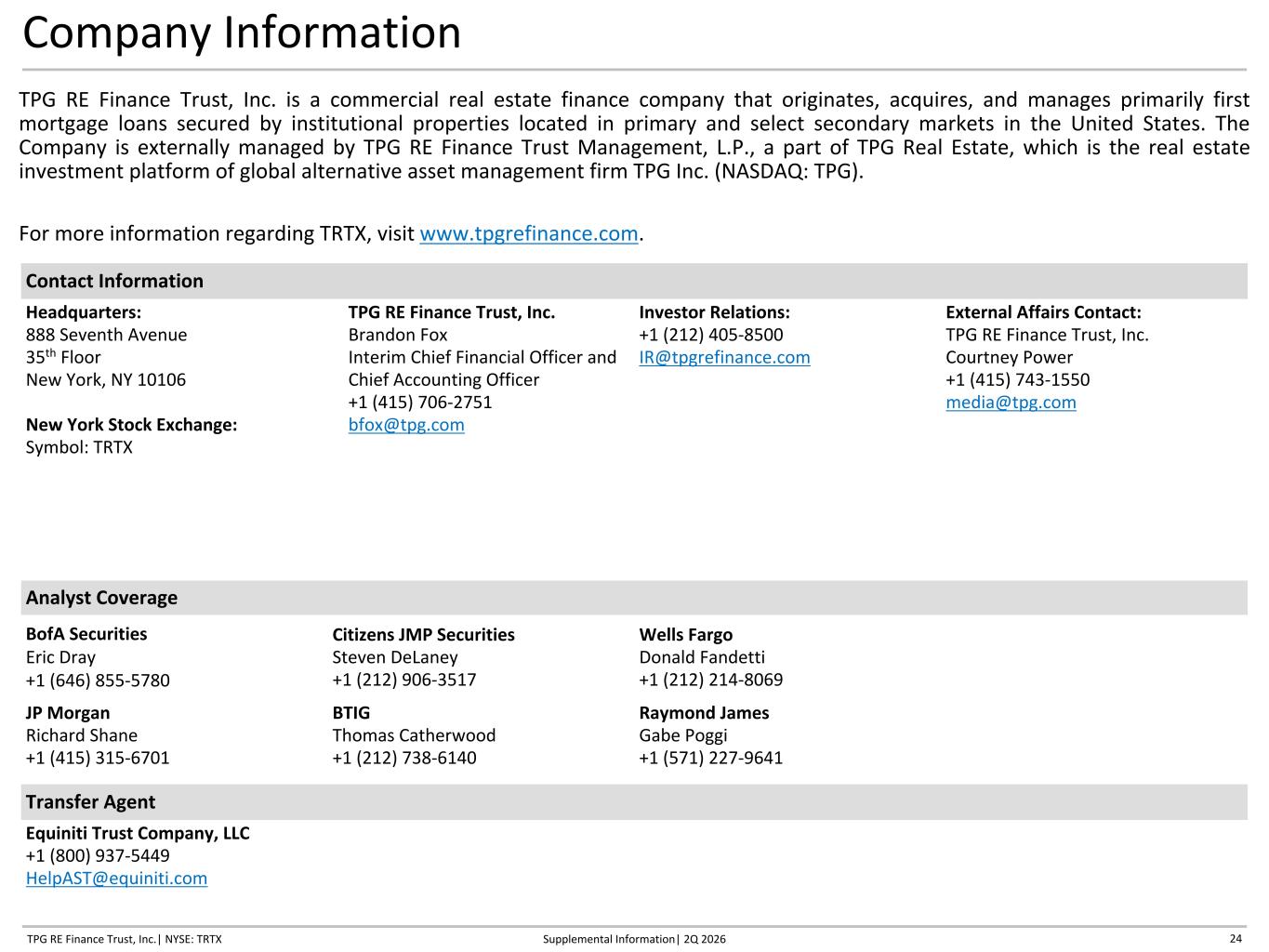This screenshot has width=1269, height=952.
Task: Select phone number +1 (415) 706-2751
Action: [x=420, y=403]
